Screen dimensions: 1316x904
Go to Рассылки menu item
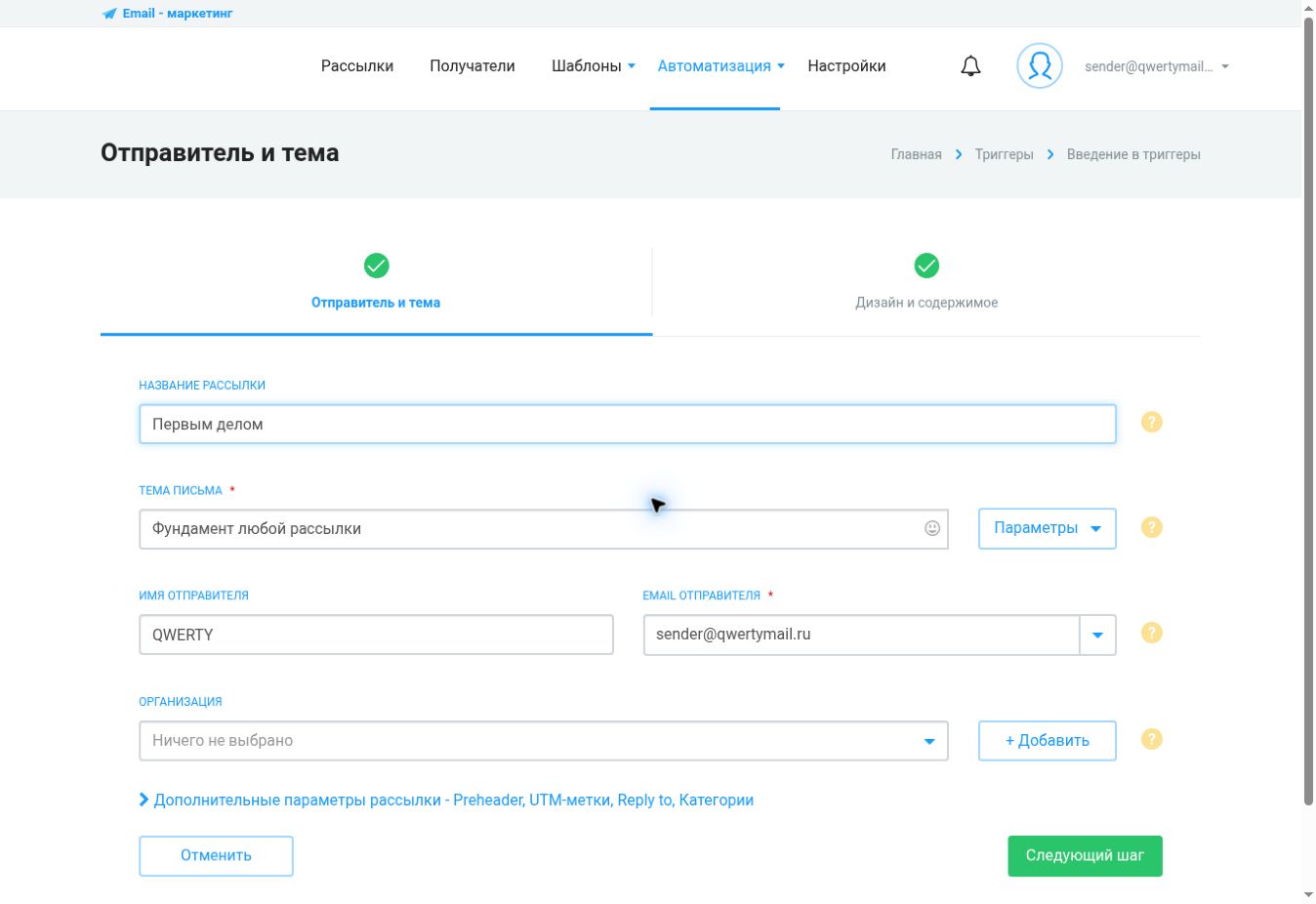[357, 66]
